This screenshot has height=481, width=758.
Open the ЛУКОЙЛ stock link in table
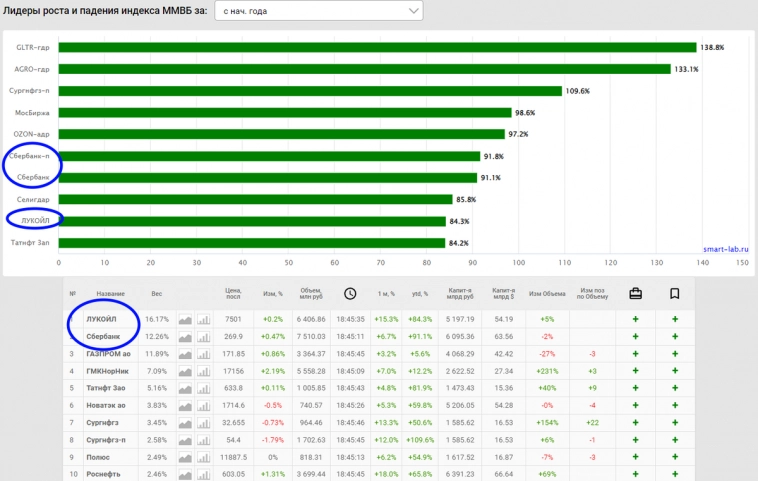[x=103, y=319]
